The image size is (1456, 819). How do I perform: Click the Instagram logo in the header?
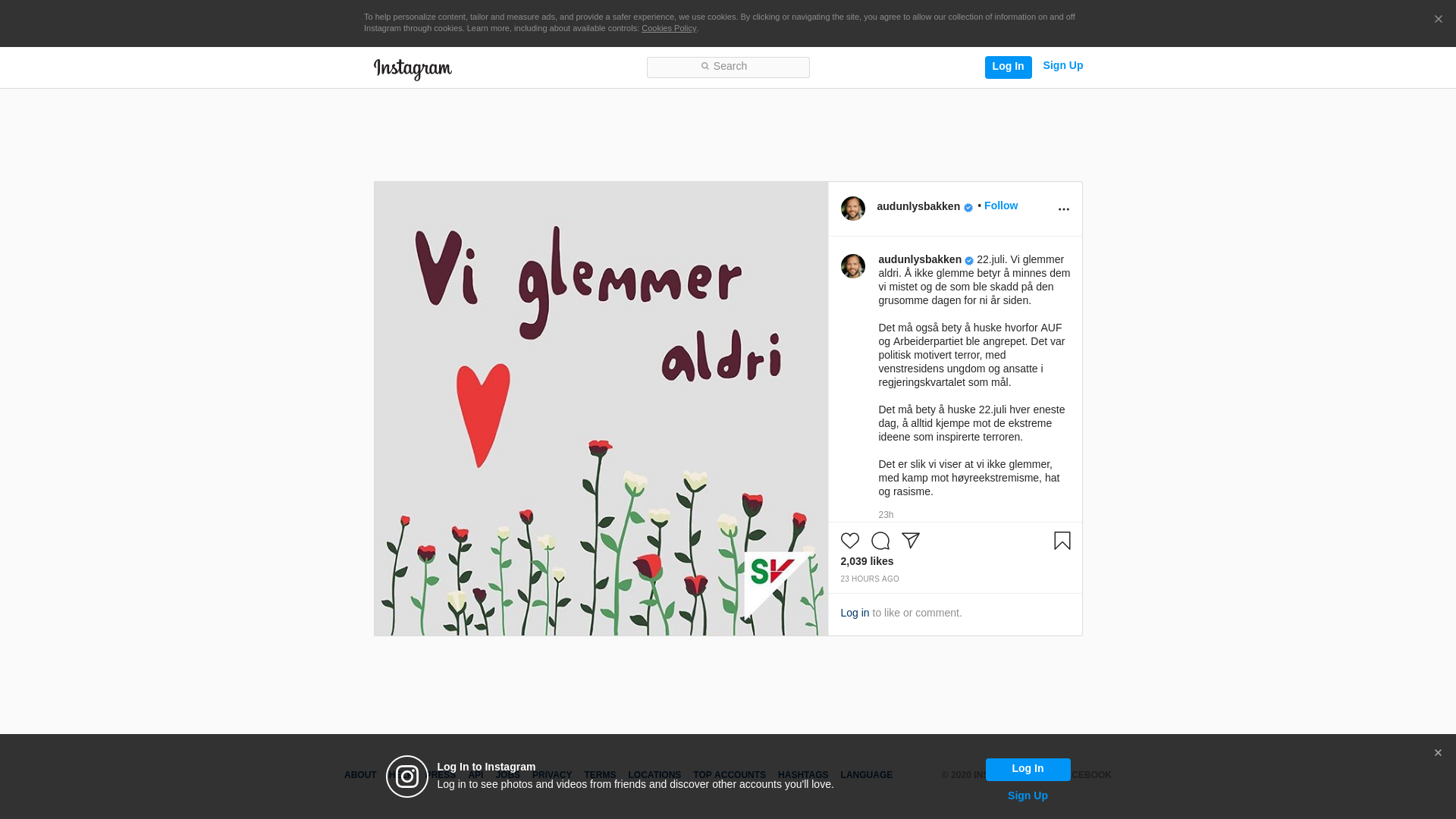[x=413, y=69]
